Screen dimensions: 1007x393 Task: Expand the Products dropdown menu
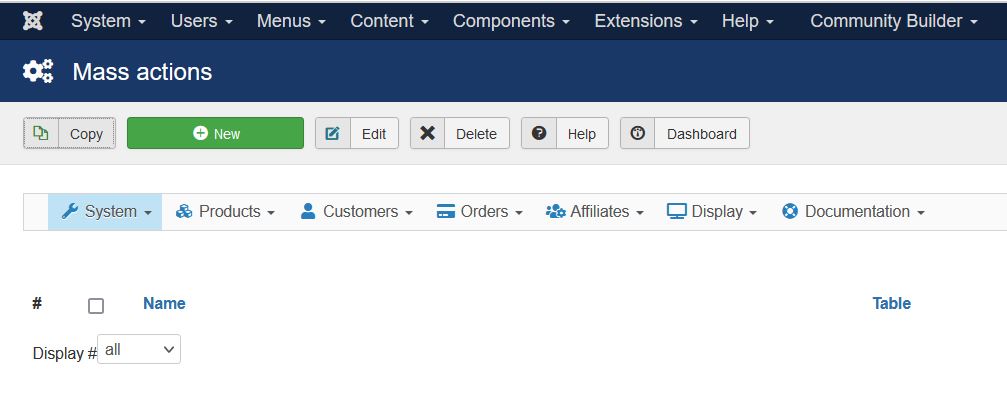(x=225, y=211)
